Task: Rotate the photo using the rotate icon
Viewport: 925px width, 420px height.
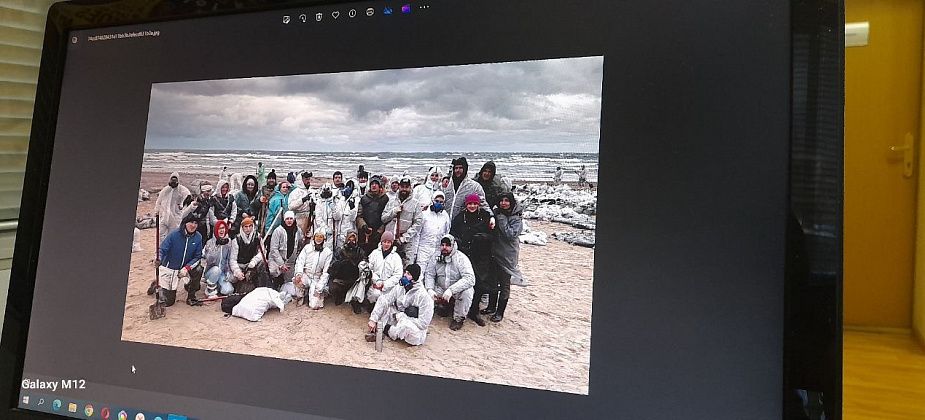Action: 302,17
